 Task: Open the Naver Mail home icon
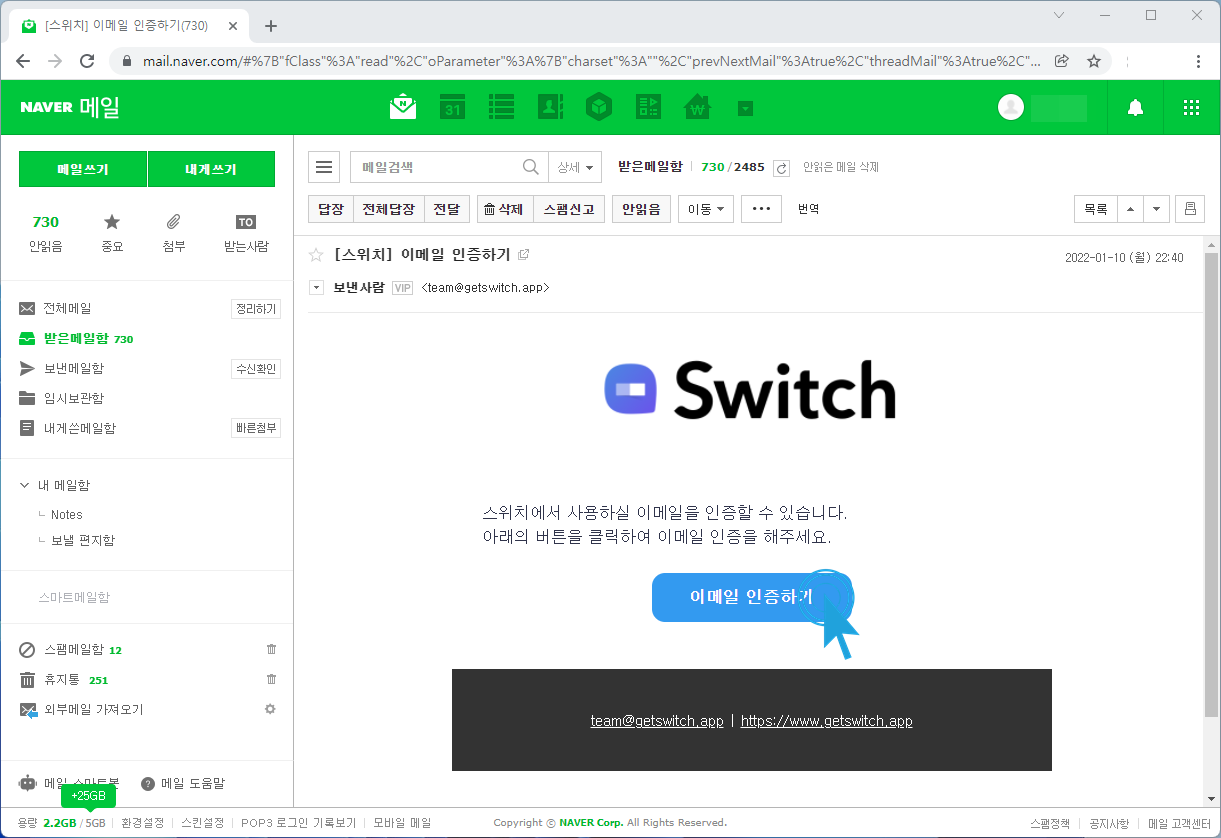tap(402, 106)
